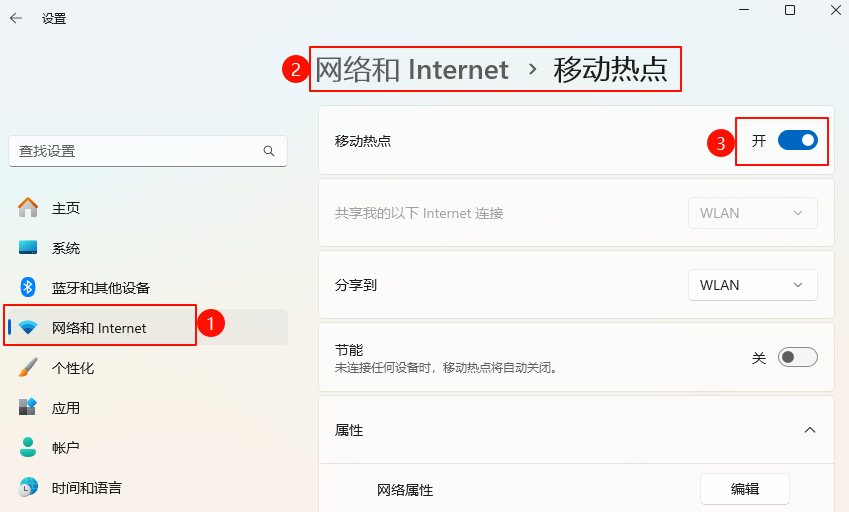Viewport: 849px width, 512px height.
Task: Click the 查找设置 search field
Action: [135, 151]
